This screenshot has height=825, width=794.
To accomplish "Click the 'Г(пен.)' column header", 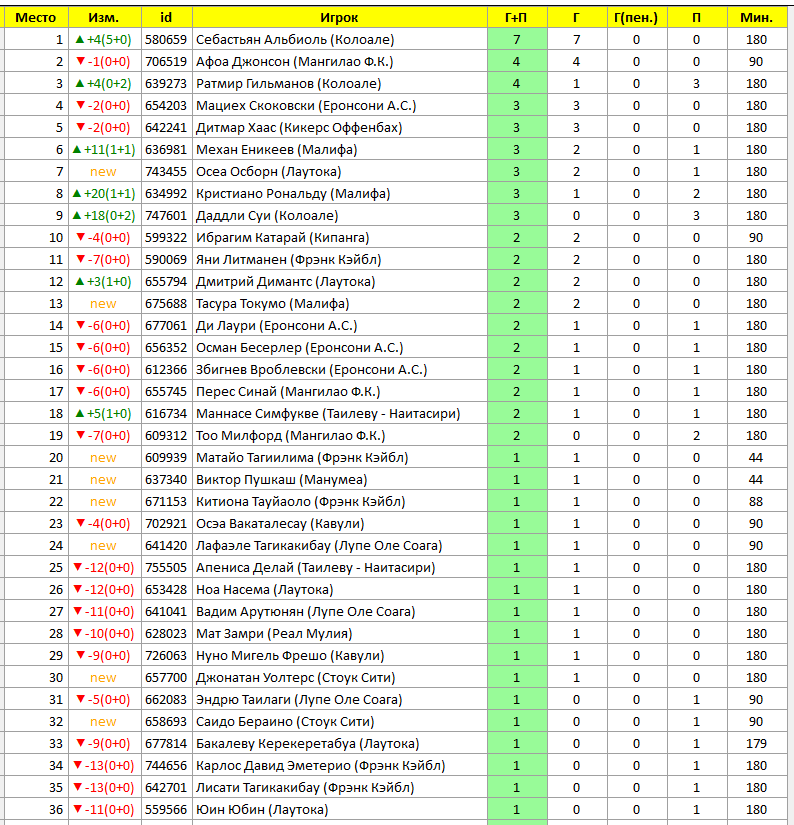I will coord(636,17).
